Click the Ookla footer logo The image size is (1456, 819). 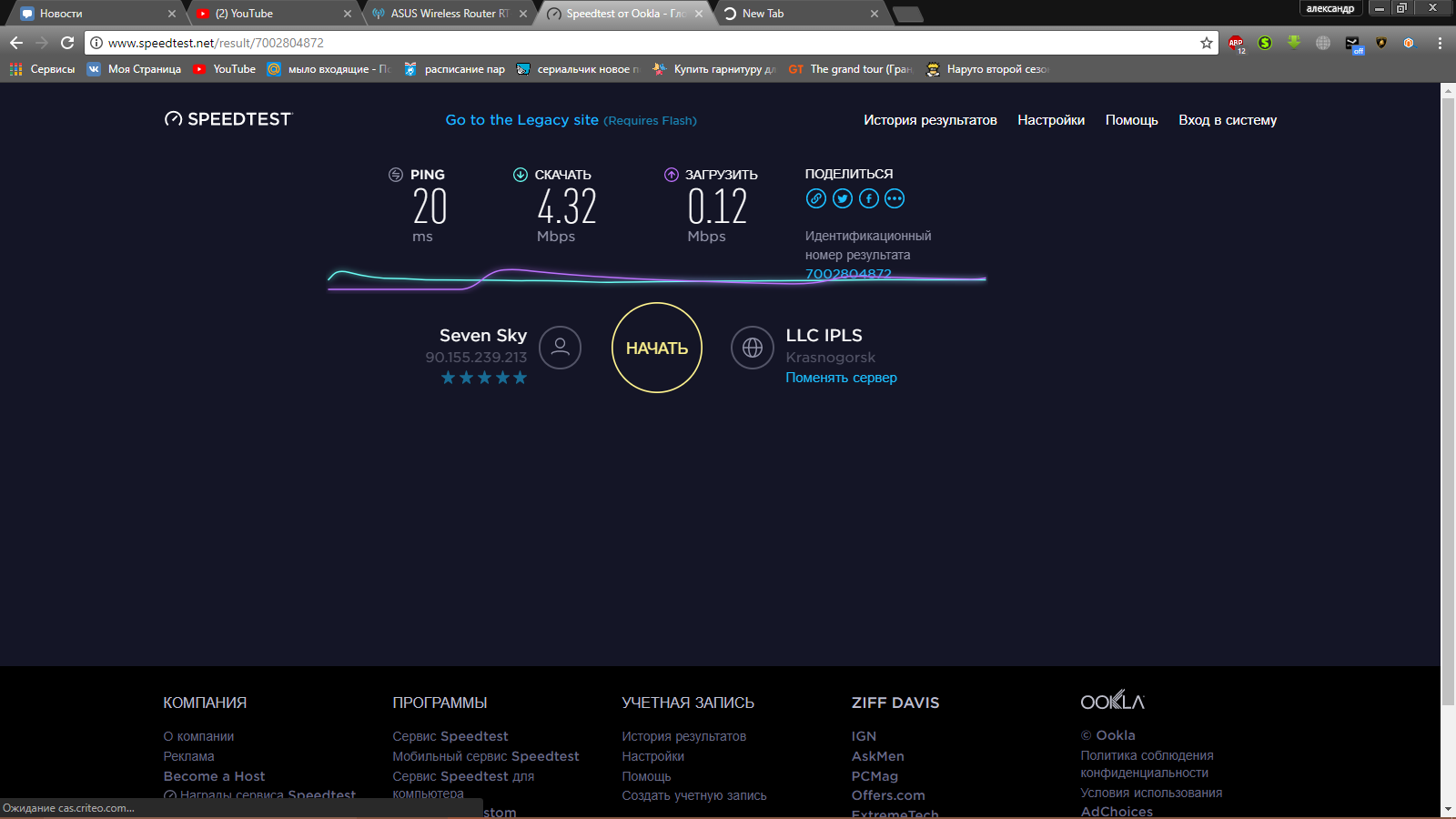pyautogui.click(x=1112, y=701)
